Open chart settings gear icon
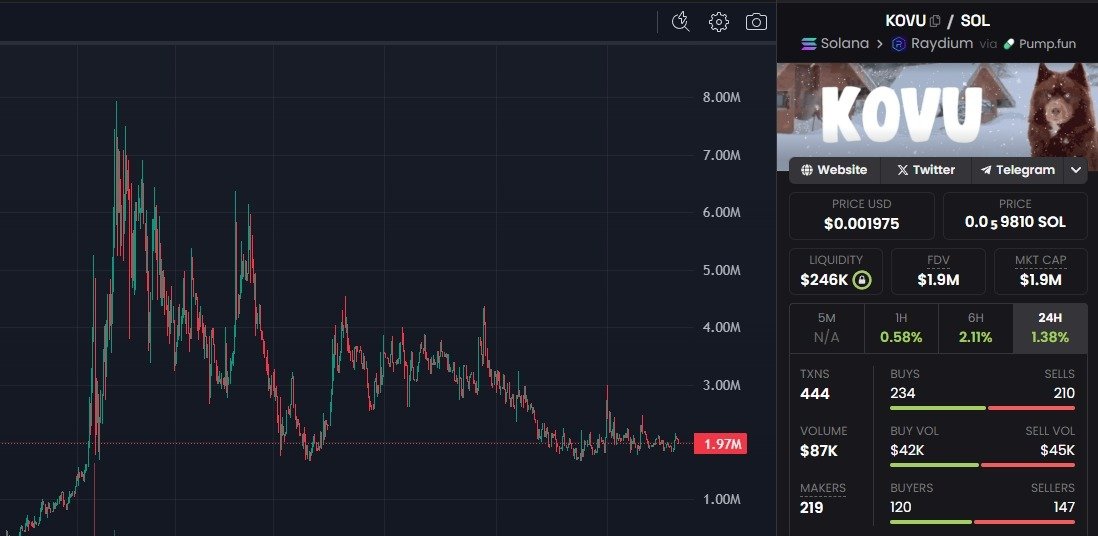 pos(718,22)
